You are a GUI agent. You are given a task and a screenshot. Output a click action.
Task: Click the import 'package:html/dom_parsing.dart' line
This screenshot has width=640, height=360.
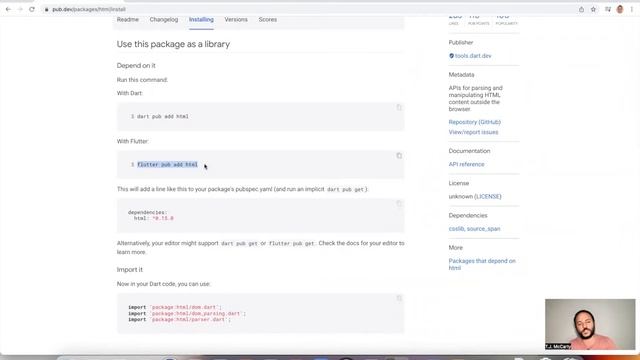click(187, 313)
